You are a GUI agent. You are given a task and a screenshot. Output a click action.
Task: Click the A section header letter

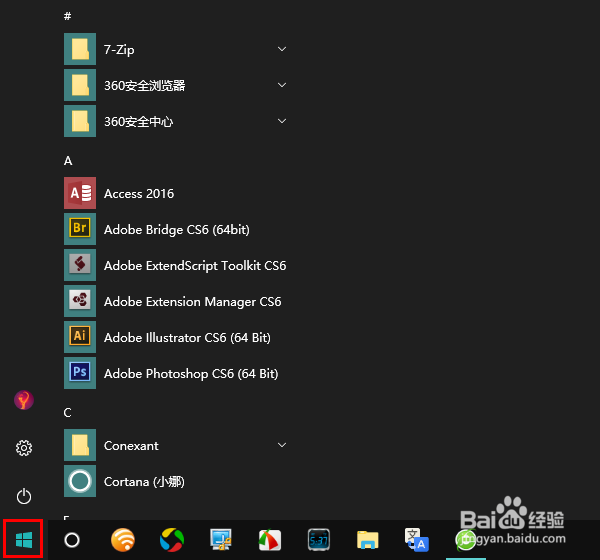point(68,161)
